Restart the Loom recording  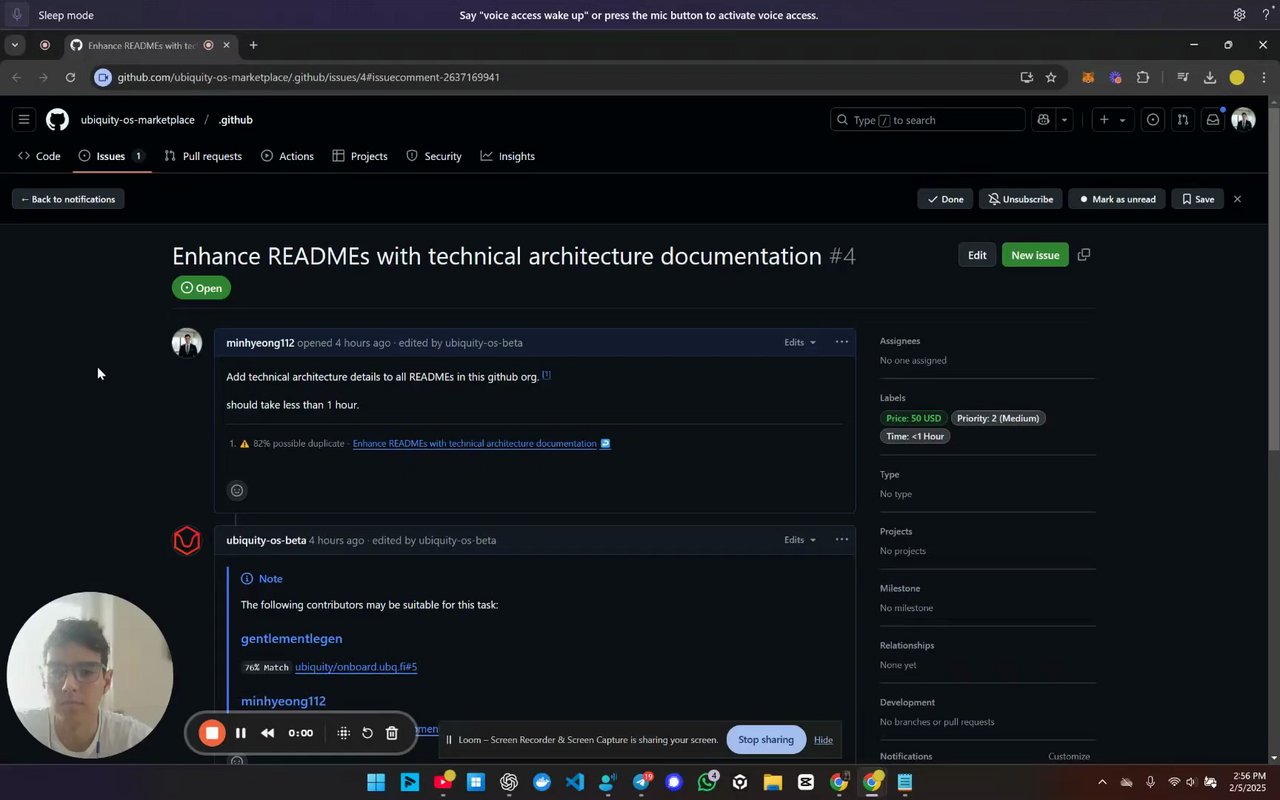click(367, 733)
